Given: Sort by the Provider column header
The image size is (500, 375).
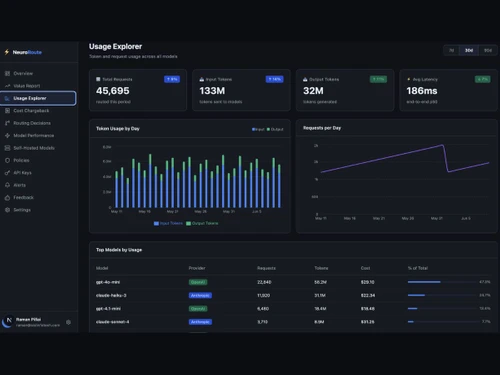Looking at the screenshot, I should (x=197, y=268).
